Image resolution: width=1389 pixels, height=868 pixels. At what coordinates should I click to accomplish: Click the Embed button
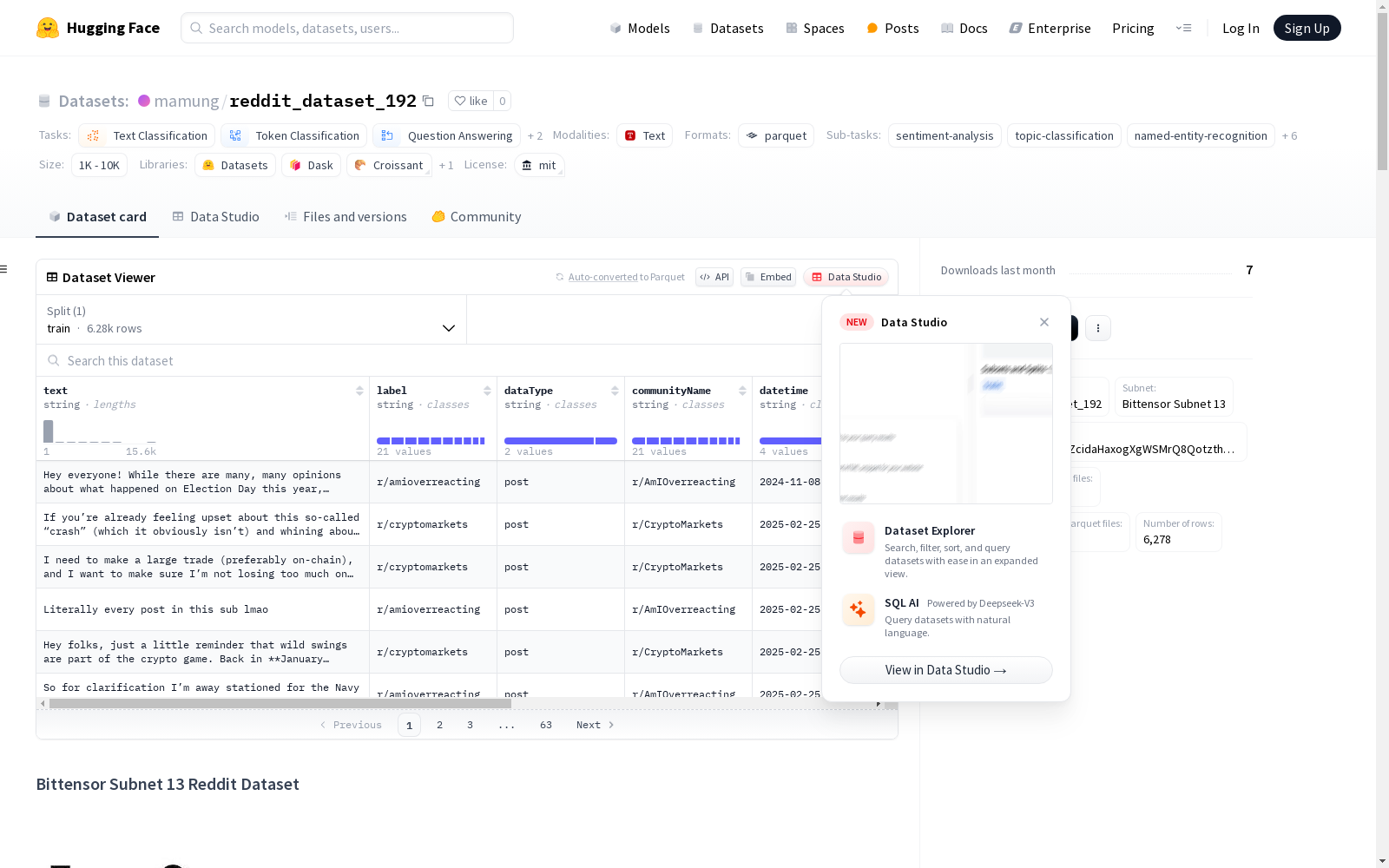[x=768, y=277]
